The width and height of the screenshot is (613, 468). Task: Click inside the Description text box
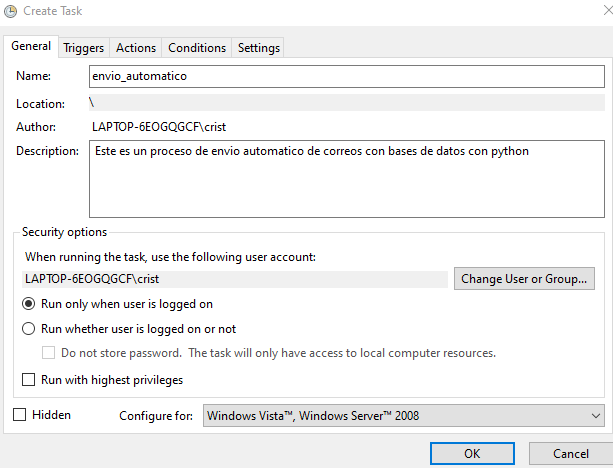pyautogui.click(x=346, y=179)
